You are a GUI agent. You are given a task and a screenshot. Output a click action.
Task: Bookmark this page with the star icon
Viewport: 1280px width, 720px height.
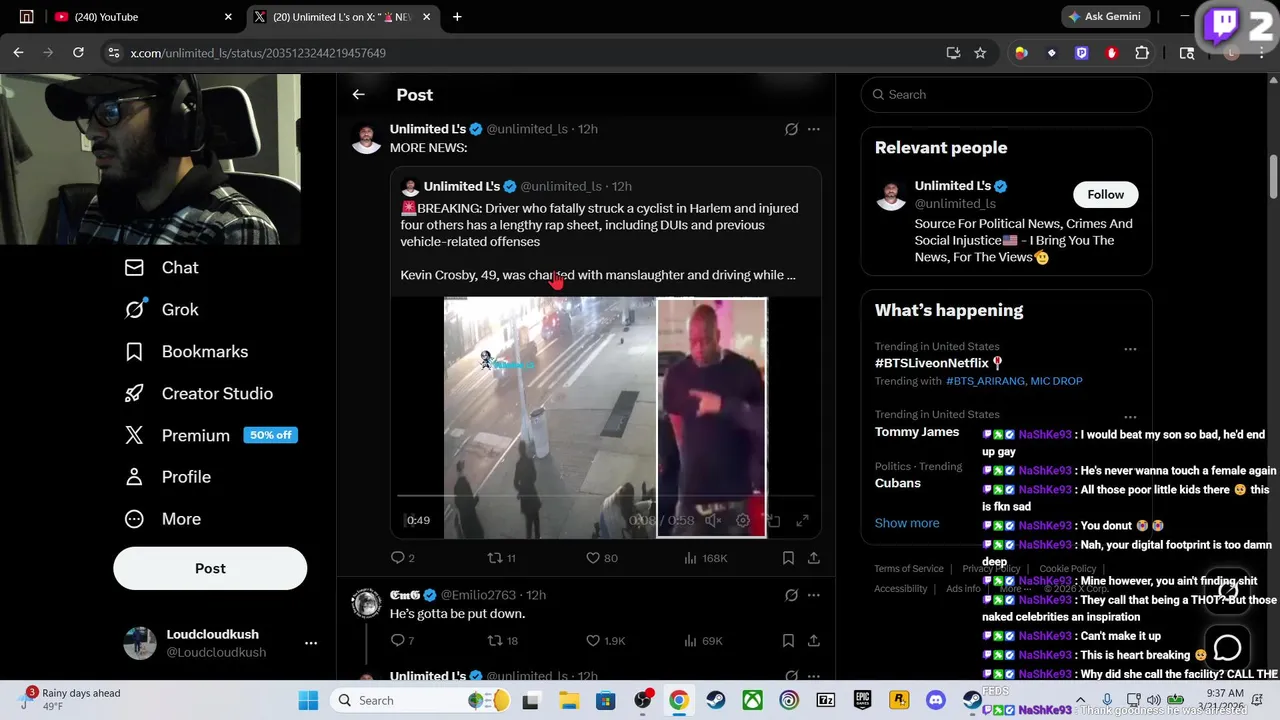980,53
